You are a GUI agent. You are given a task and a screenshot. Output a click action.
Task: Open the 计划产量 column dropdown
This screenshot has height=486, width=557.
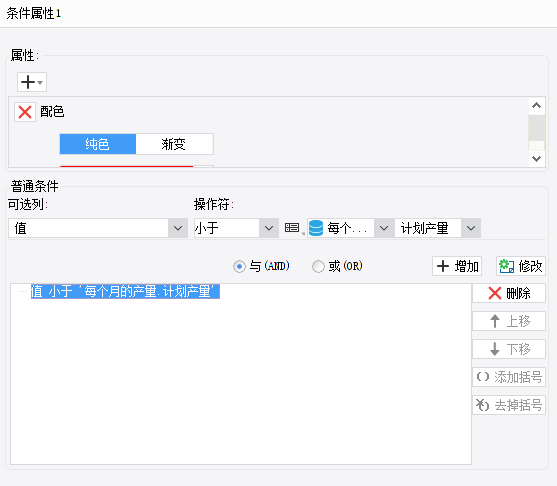[438, 228]
